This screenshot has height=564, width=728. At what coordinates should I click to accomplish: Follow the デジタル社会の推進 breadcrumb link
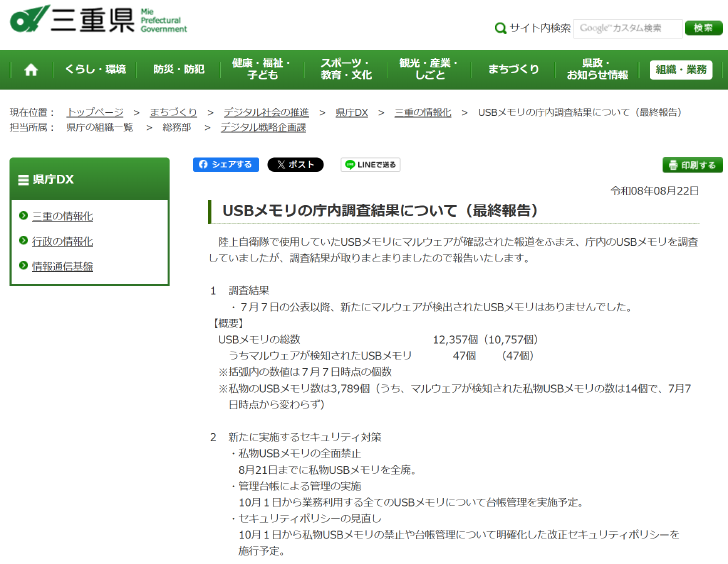(x=266, y=112)
